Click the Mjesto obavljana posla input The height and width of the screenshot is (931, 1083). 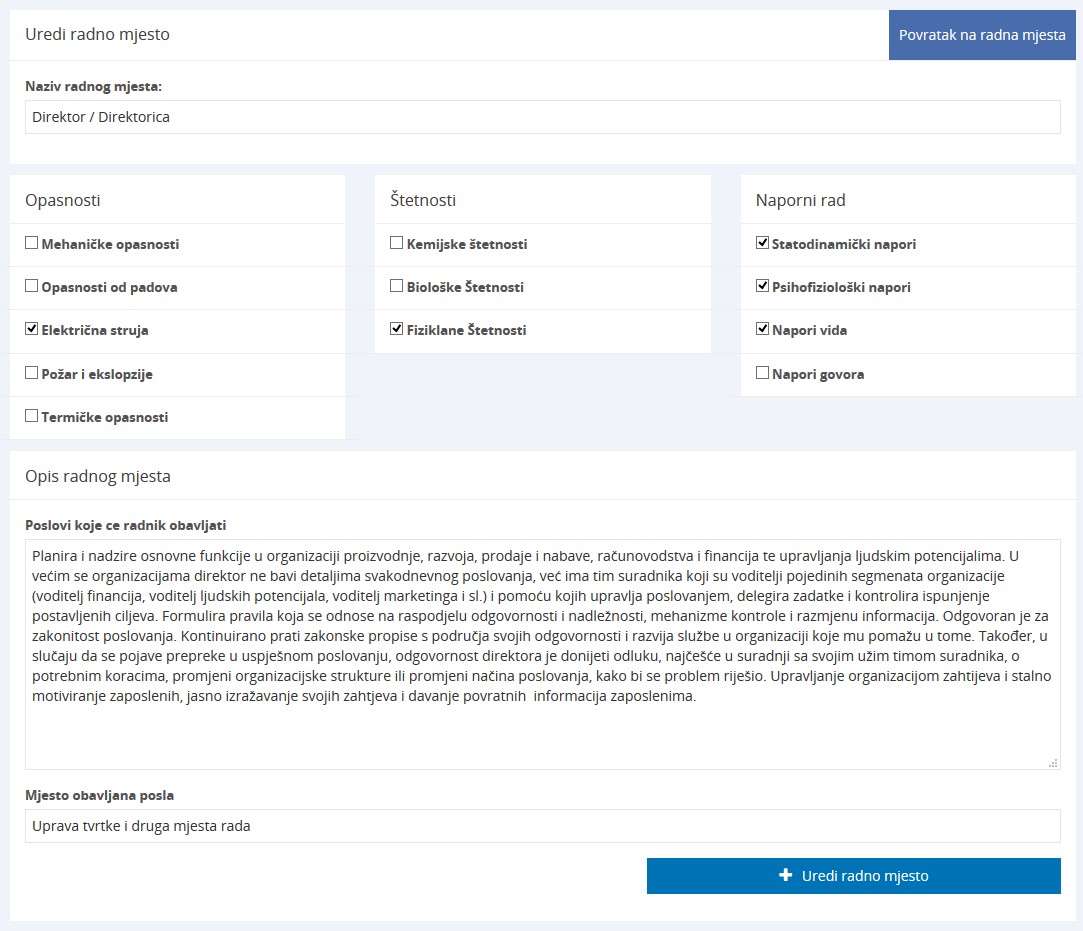pyautogui.click(x=542, y=826)
